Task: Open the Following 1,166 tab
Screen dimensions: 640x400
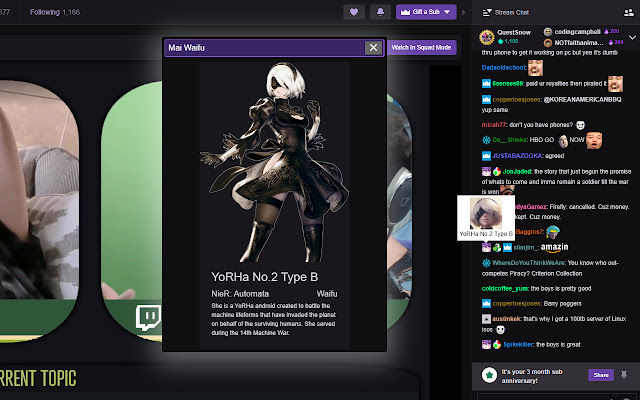Action: (x=55, y=12)
